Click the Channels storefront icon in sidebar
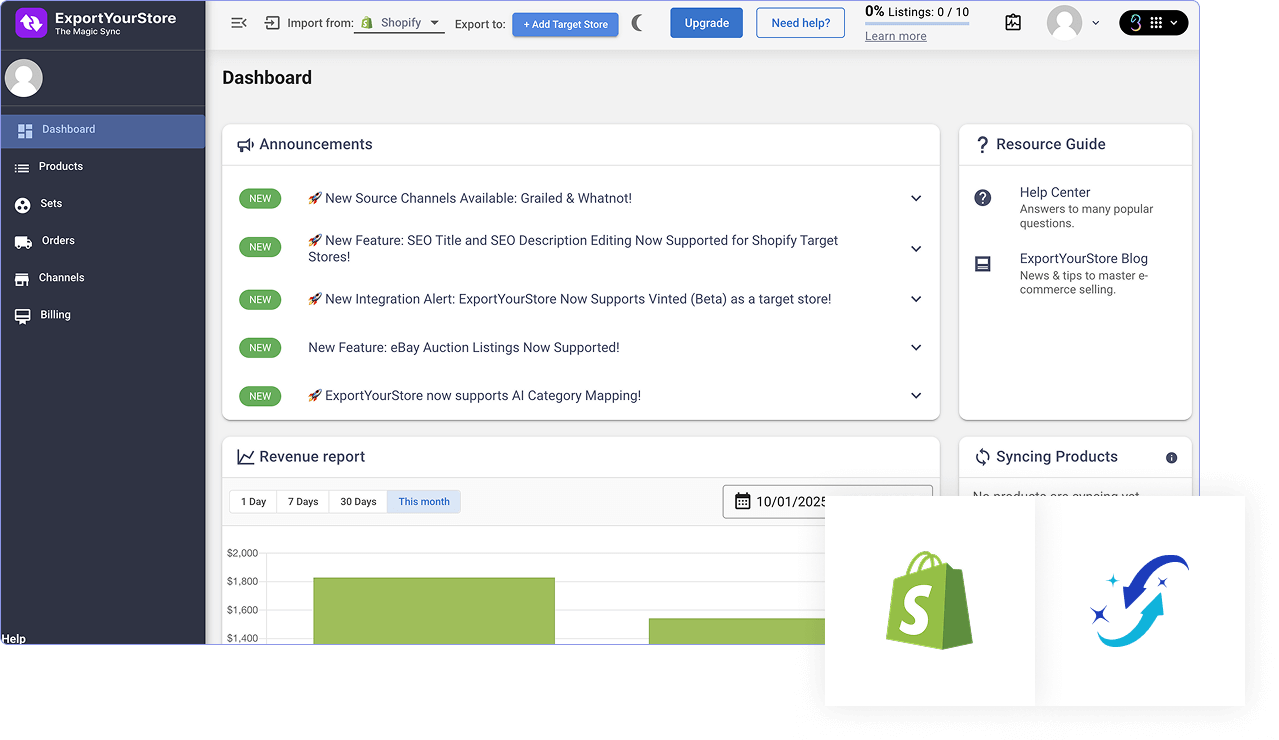Screen dimensions: 1279x740 pos(22,279)
